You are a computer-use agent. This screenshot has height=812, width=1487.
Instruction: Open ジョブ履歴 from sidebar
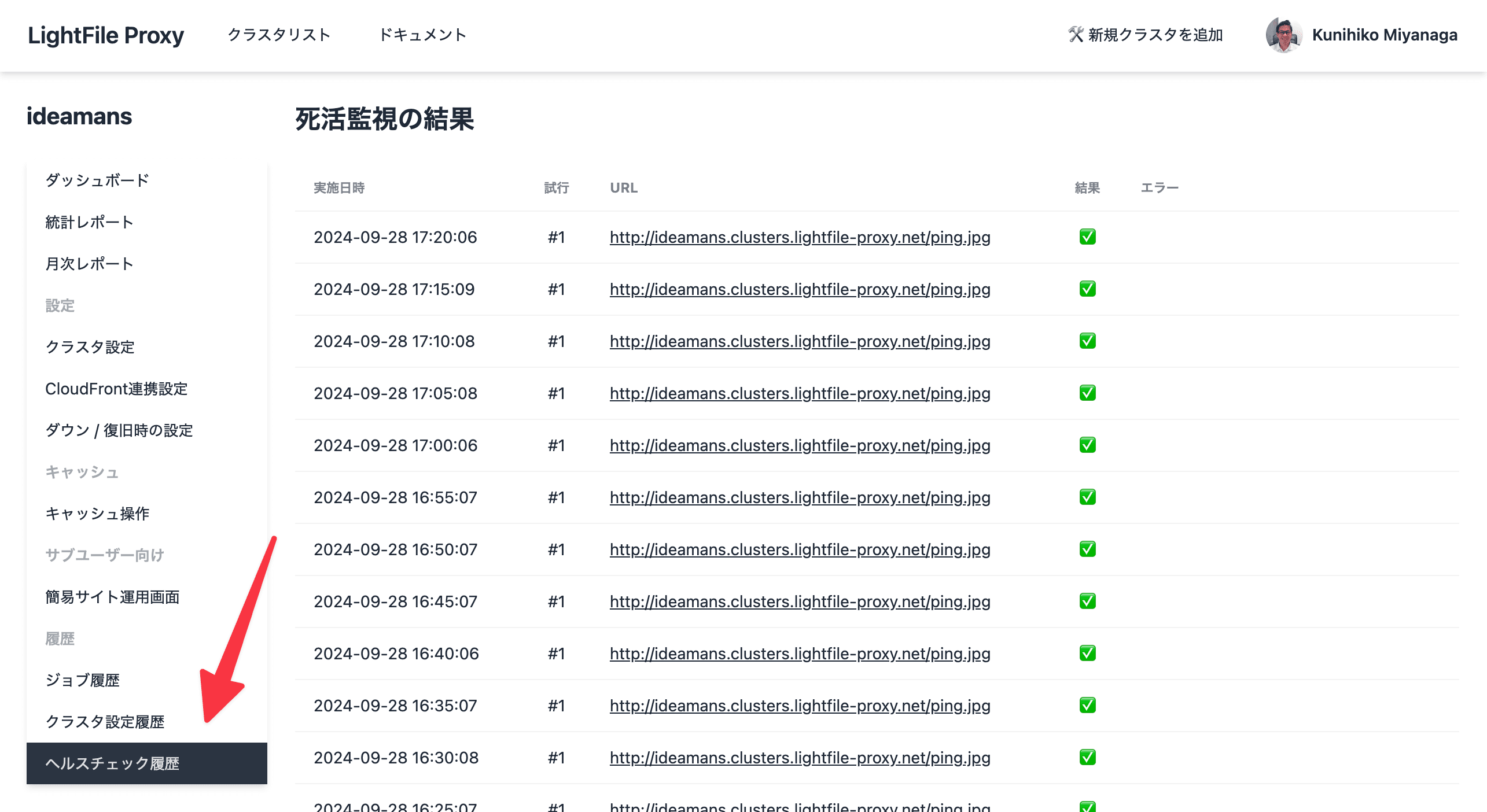pos(83,680)
